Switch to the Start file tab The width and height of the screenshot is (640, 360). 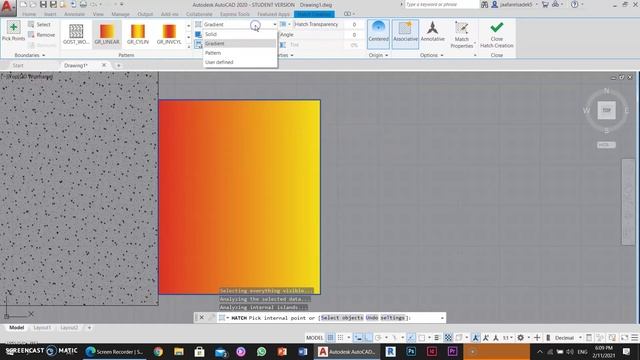(x=18, y=65)
